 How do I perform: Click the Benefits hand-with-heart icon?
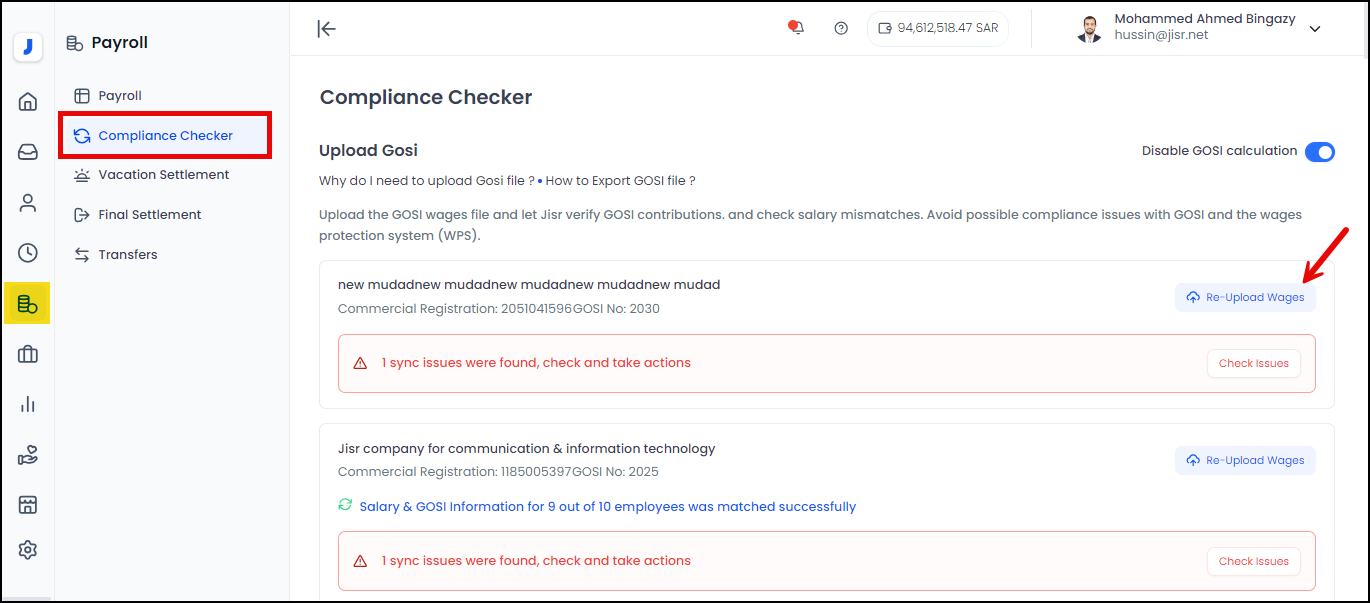[27, 454]
